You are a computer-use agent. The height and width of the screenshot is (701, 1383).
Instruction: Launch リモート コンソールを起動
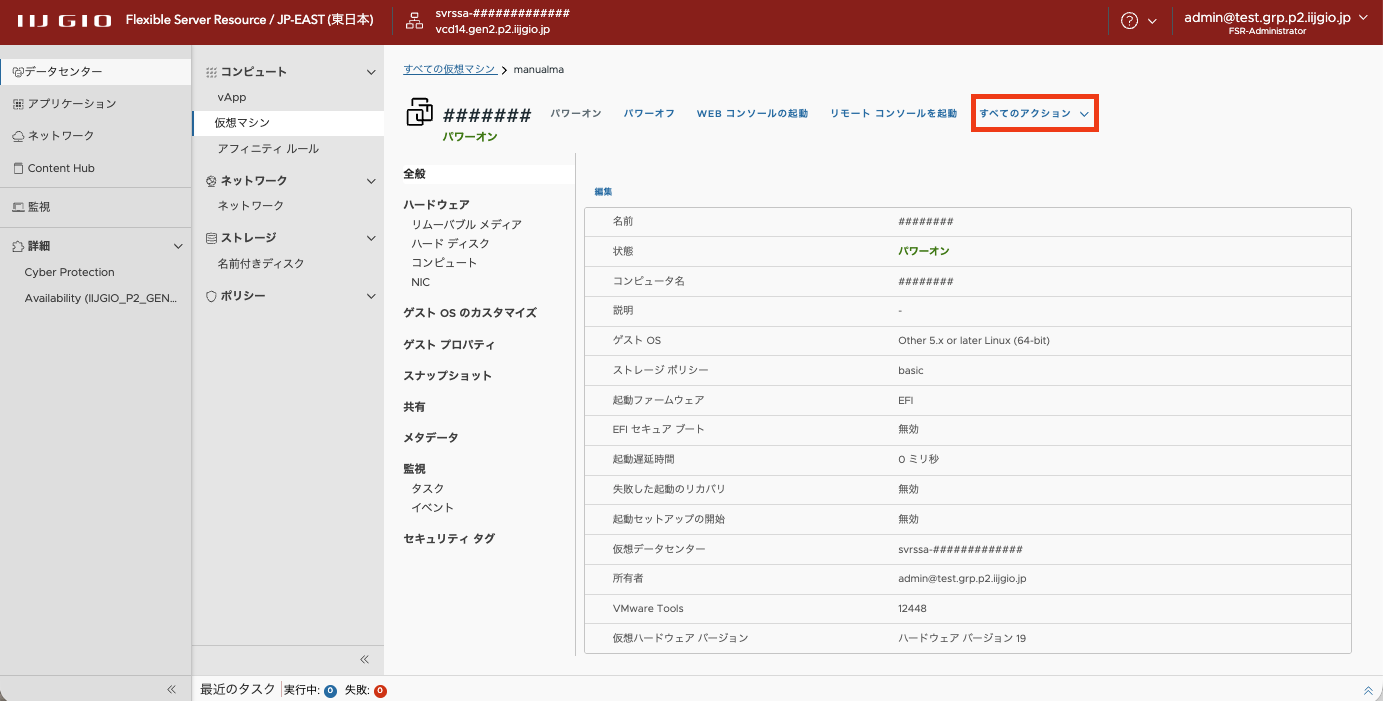(x=893, y=113)
